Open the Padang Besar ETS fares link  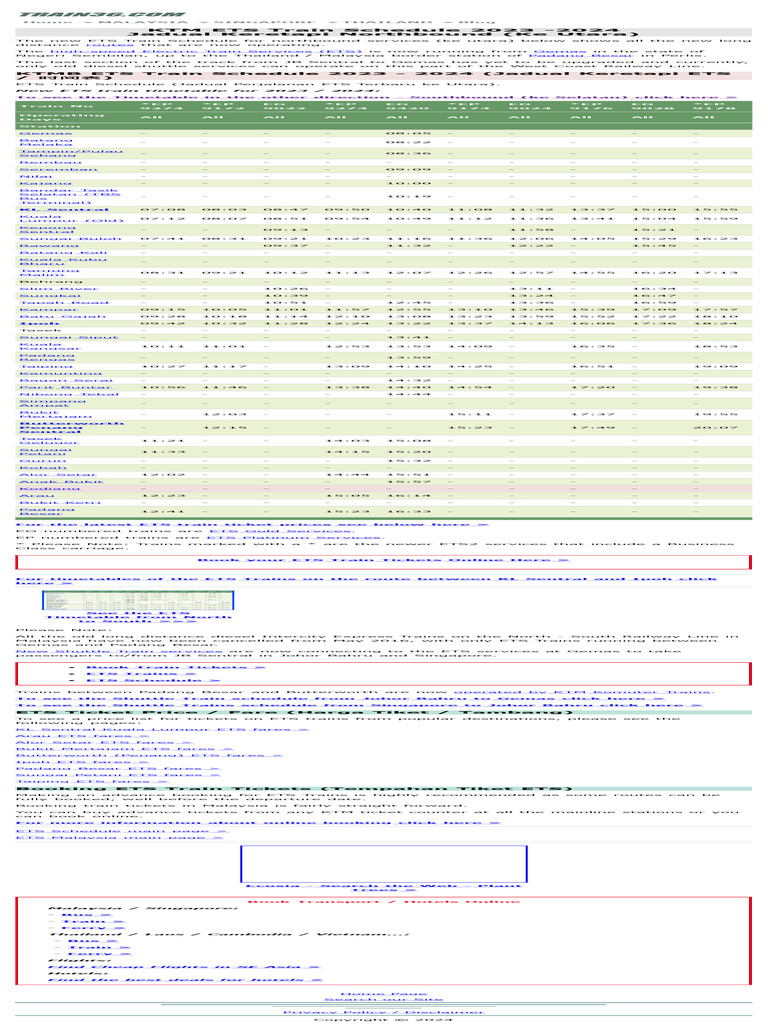click(x=118, y=768)
